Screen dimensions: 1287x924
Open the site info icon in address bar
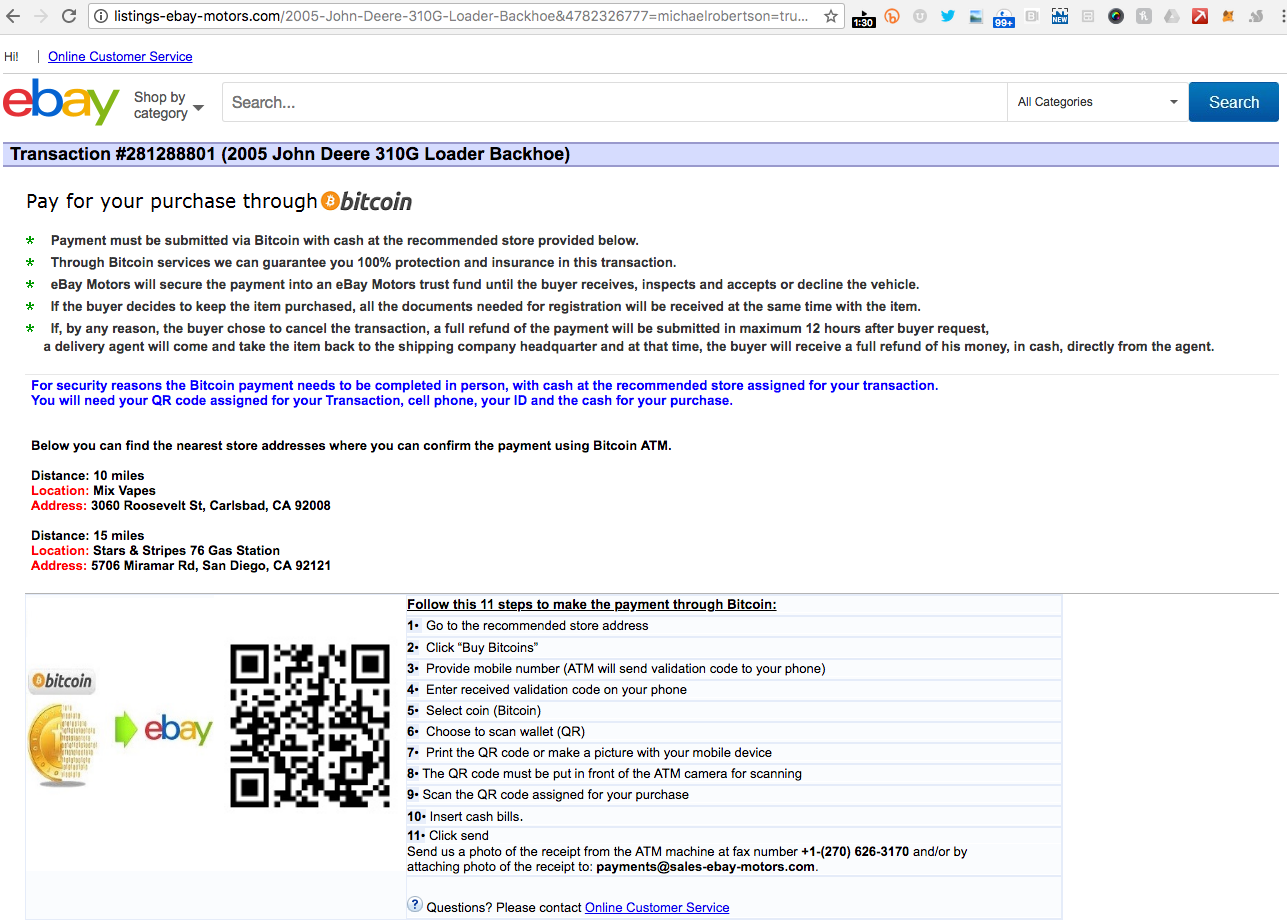[x=101, y=17]
